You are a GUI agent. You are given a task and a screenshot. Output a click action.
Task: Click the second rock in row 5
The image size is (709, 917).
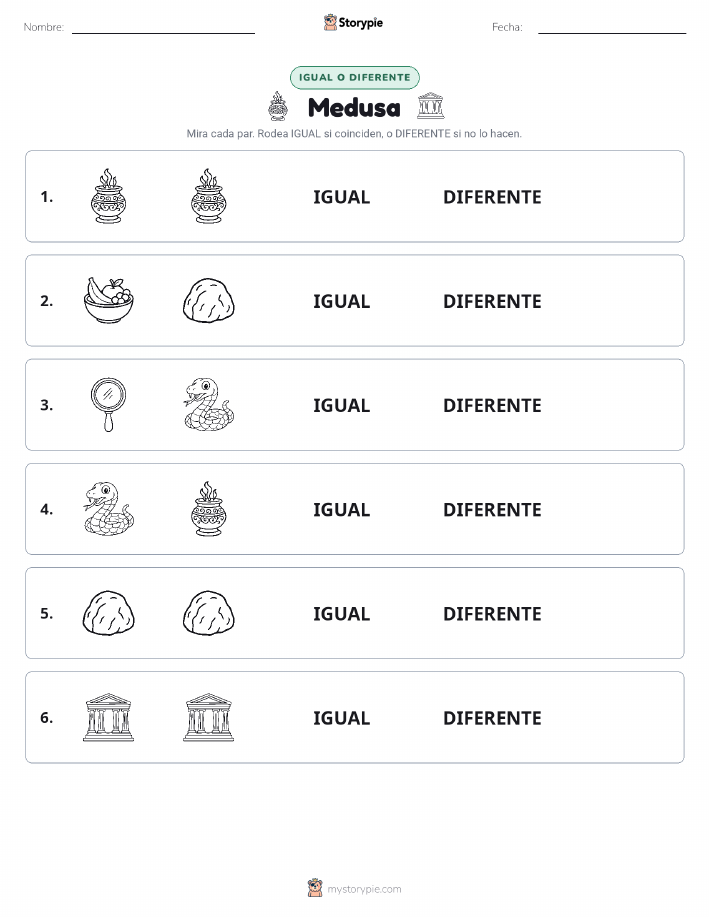click(209, 613)
